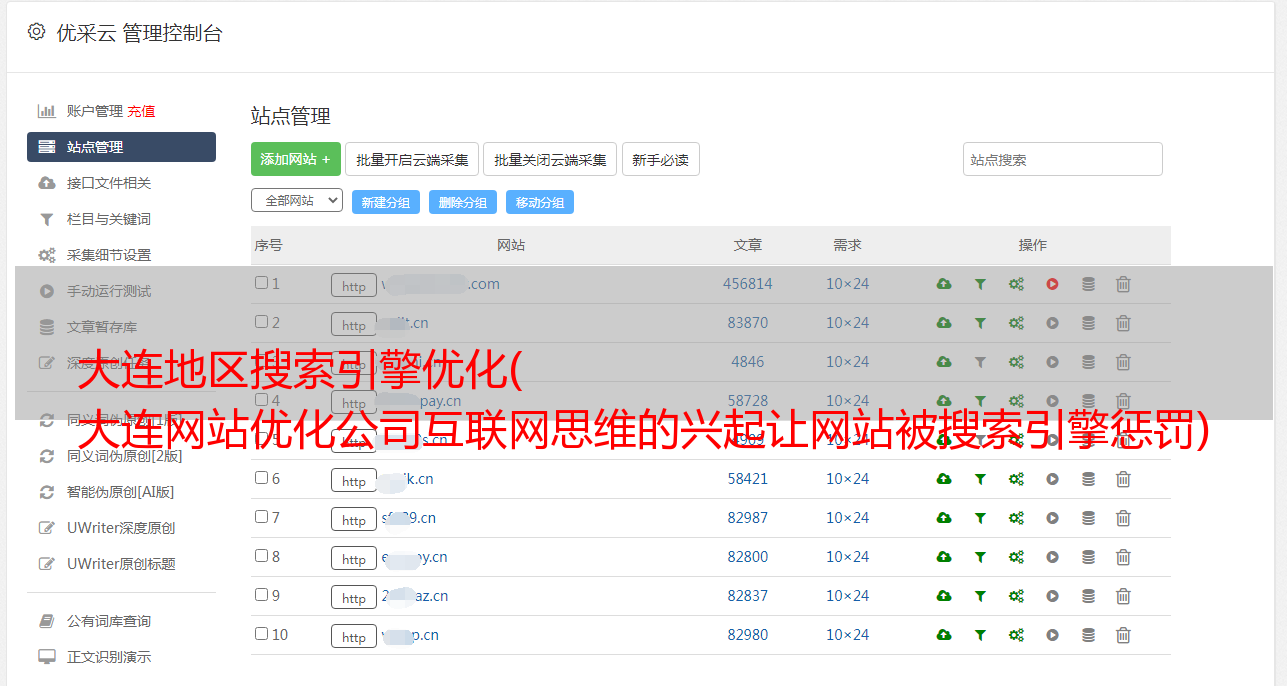Click inside the 站点搜索 search field
Screen dimensions: 1287x686
1063,159
